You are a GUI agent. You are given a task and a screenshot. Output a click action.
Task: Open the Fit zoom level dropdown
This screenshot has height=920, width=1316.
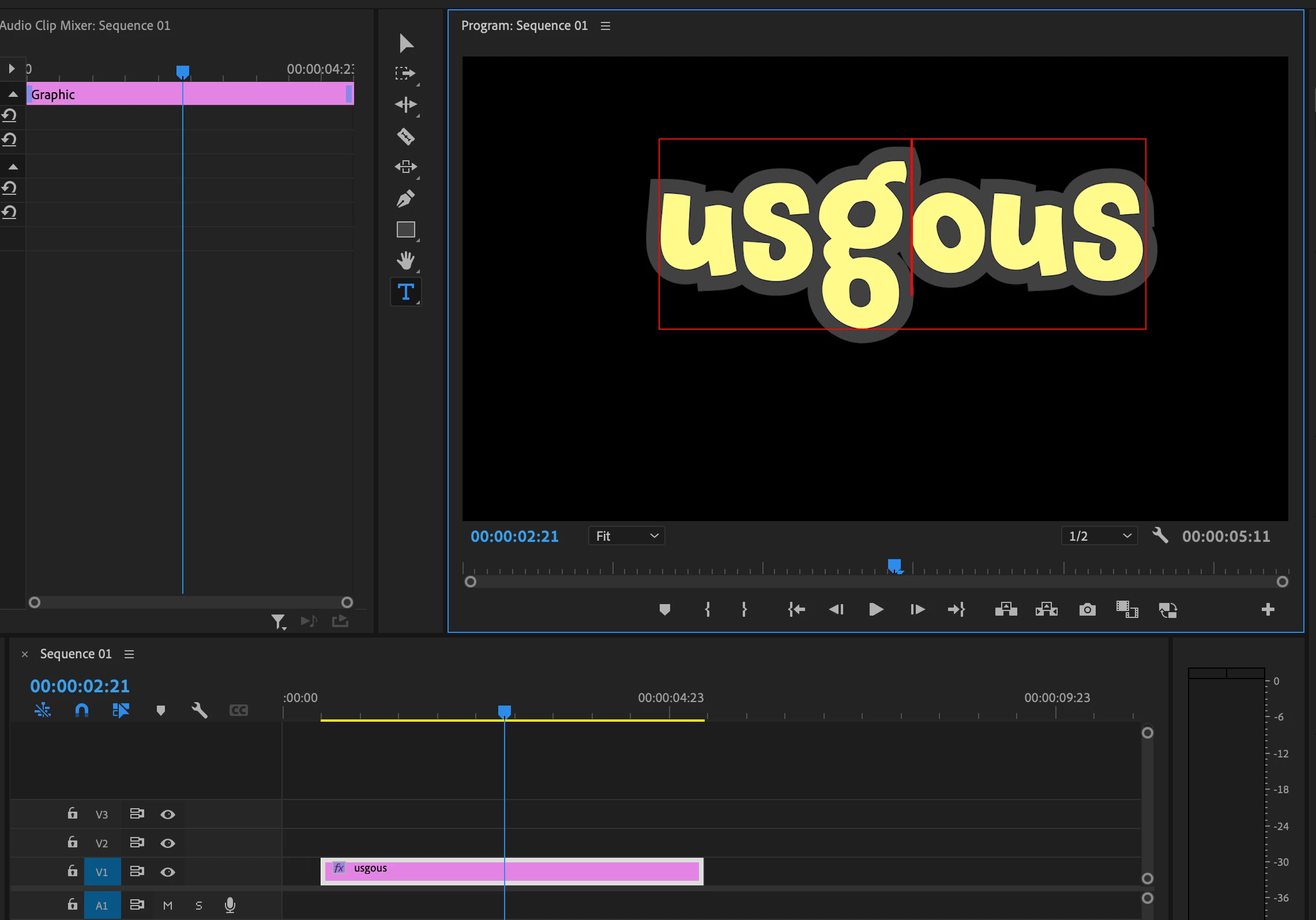point(626,536)
